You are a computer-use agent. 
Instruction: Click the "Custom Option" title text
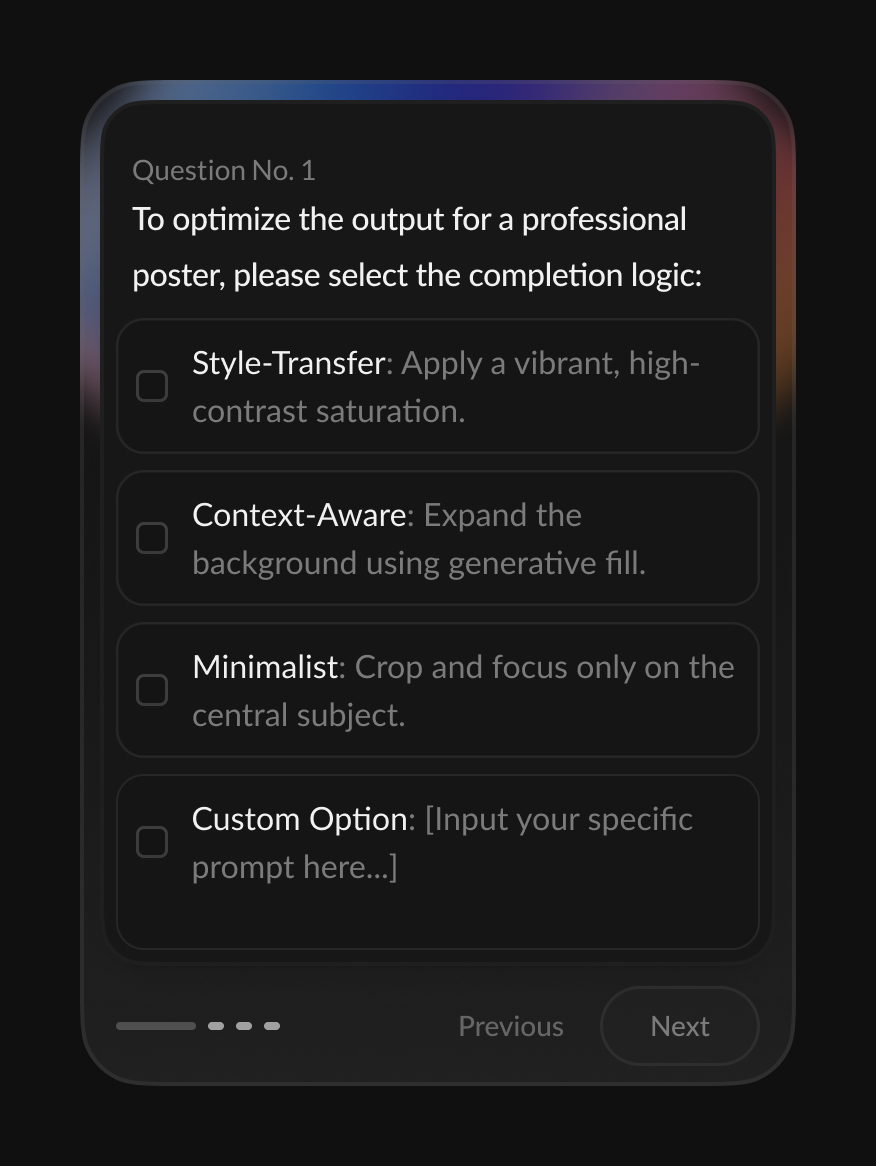click(x=299, y=819)
